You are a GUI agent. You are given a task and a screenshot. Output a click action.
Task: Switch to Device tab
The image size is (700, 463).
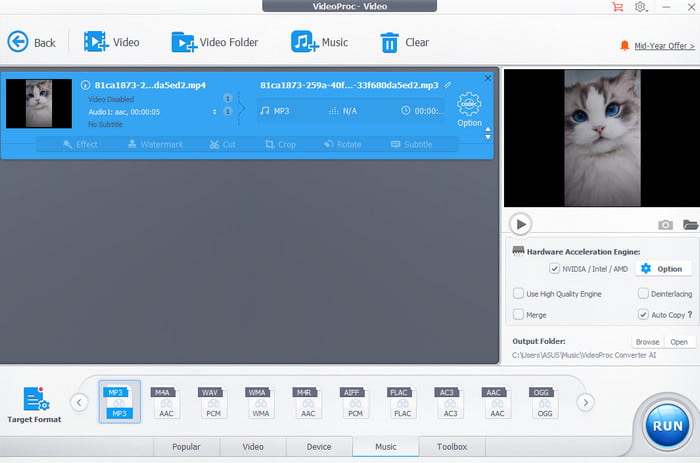tap(319, 446)
